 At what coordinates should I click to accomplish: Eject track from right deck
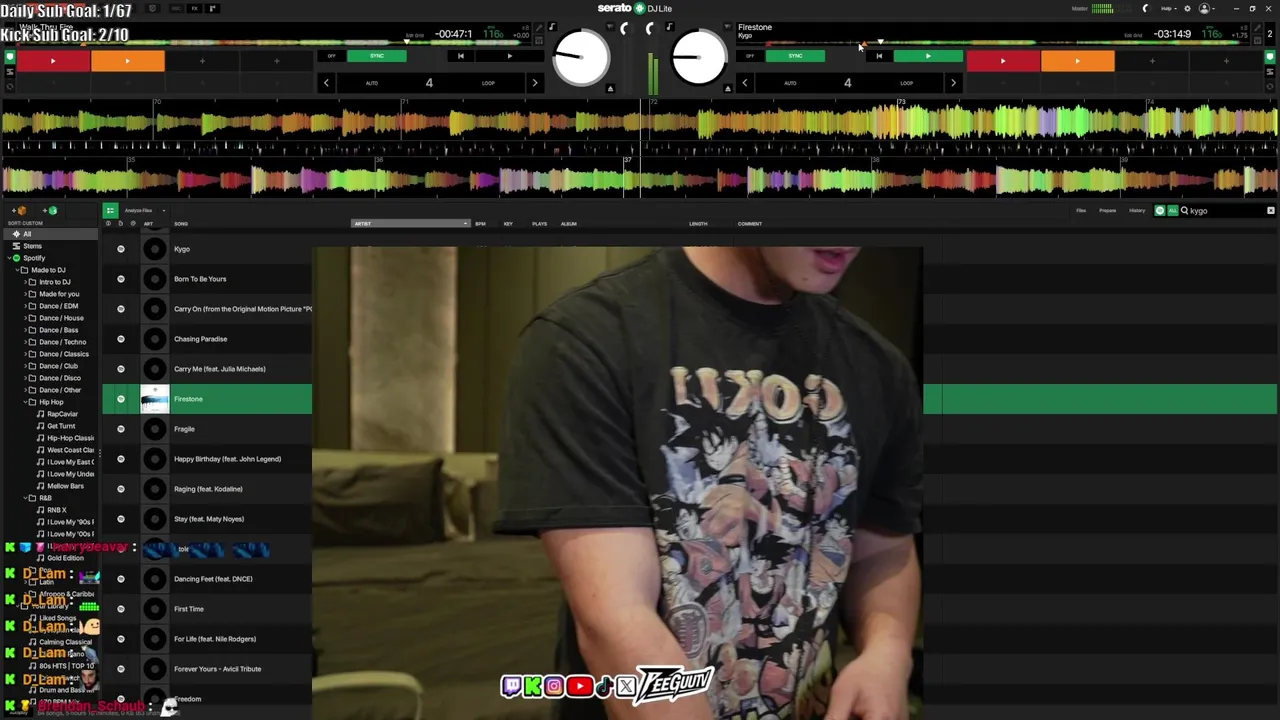pos(727,89)
